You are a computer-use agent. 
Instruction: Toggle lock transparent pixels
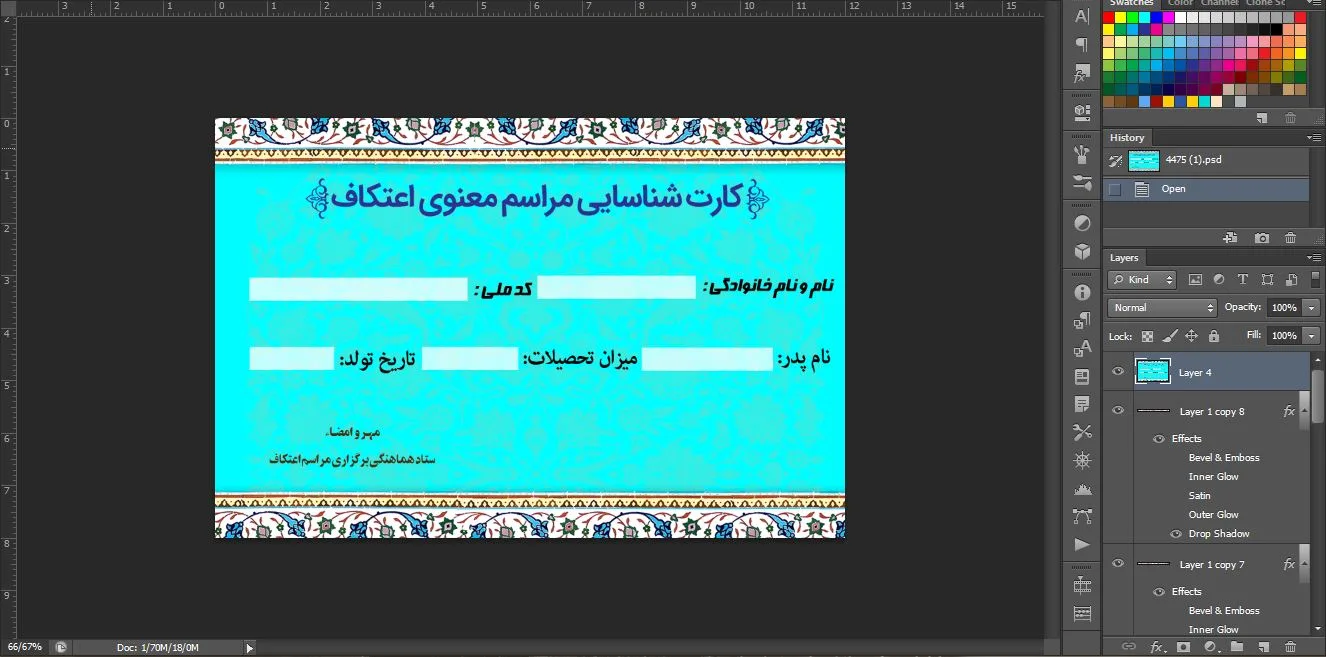[1147, 336]
